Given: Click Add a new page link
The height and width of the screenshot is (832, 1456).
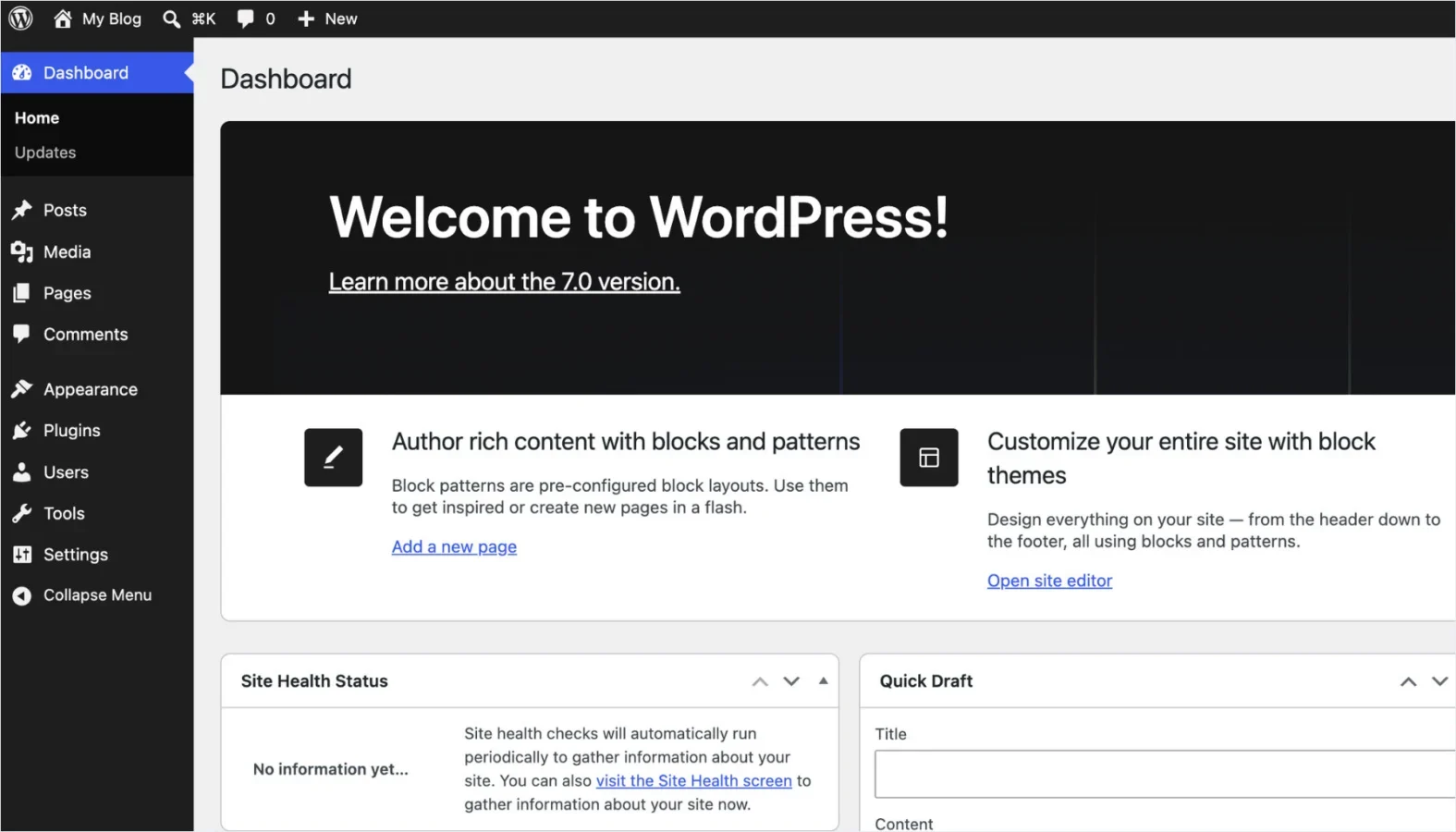Looking at the screenshot, I should tap(454, 546).
